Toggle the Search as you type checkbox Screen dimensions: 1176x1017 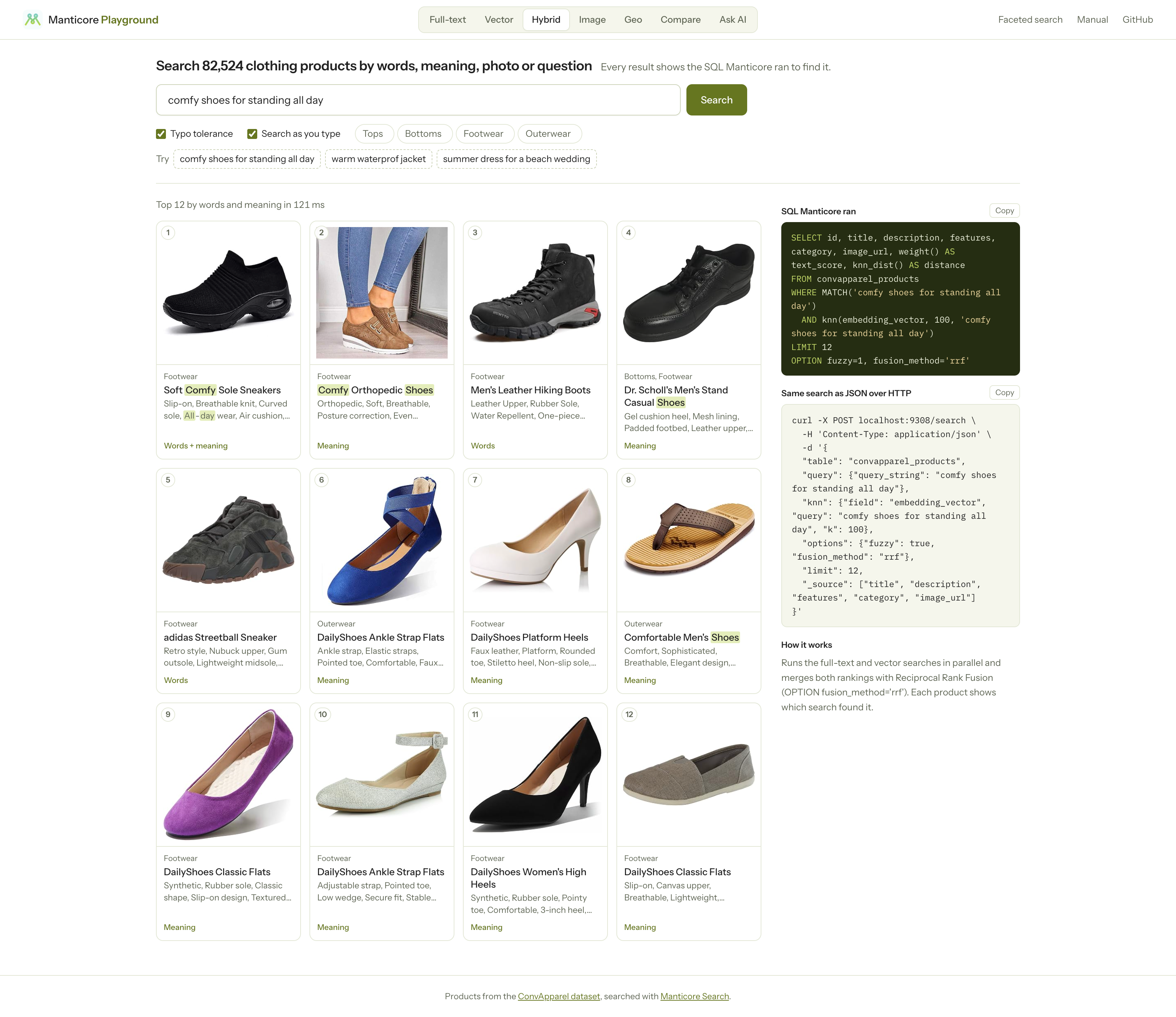coord(252,134)
